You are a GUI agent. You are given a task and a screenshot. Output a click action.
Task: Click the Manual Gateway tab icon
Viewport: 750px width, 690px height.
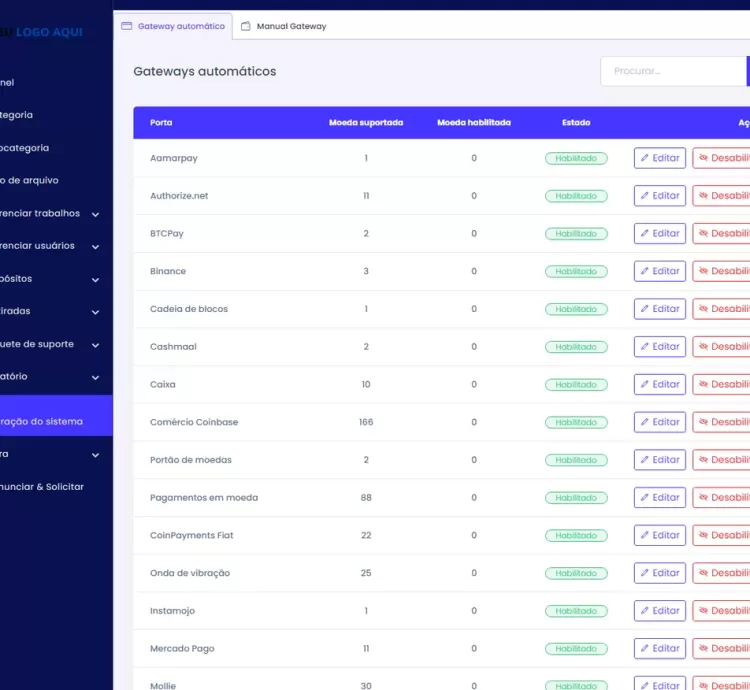click(246, 26)
